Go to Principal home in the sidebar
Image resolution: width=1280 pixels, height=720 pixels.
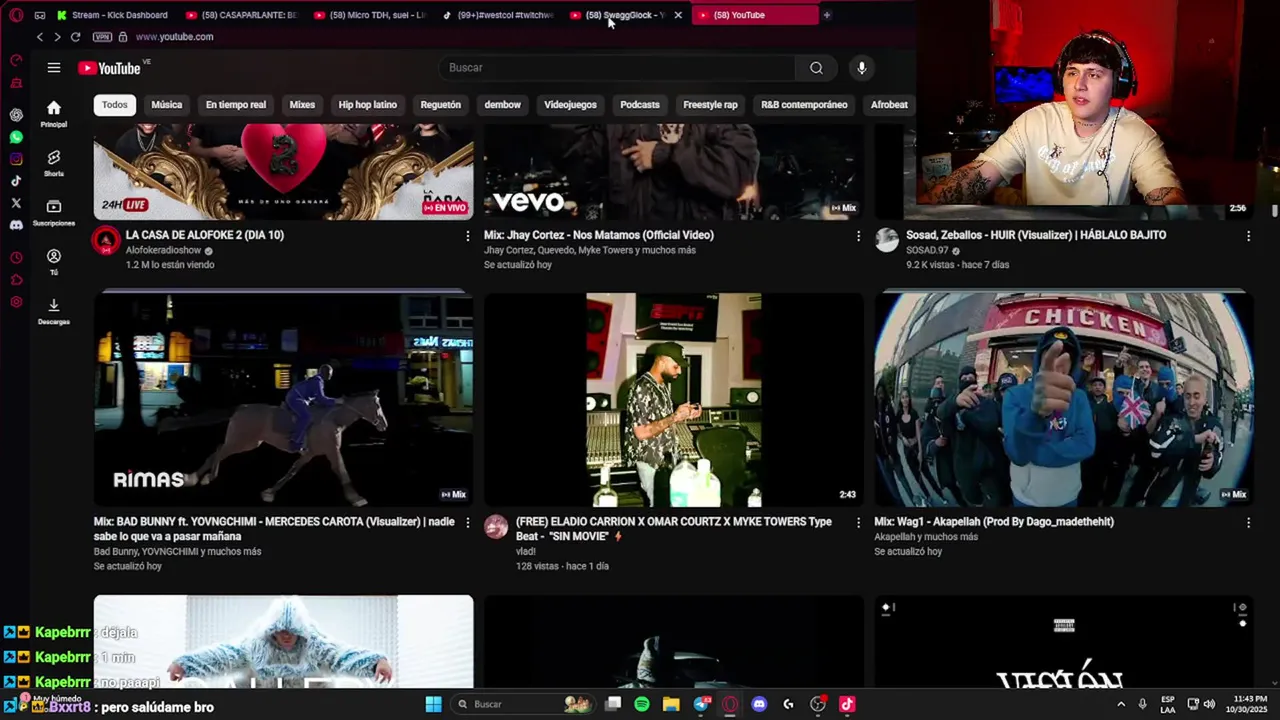click(x=54, y=113)
